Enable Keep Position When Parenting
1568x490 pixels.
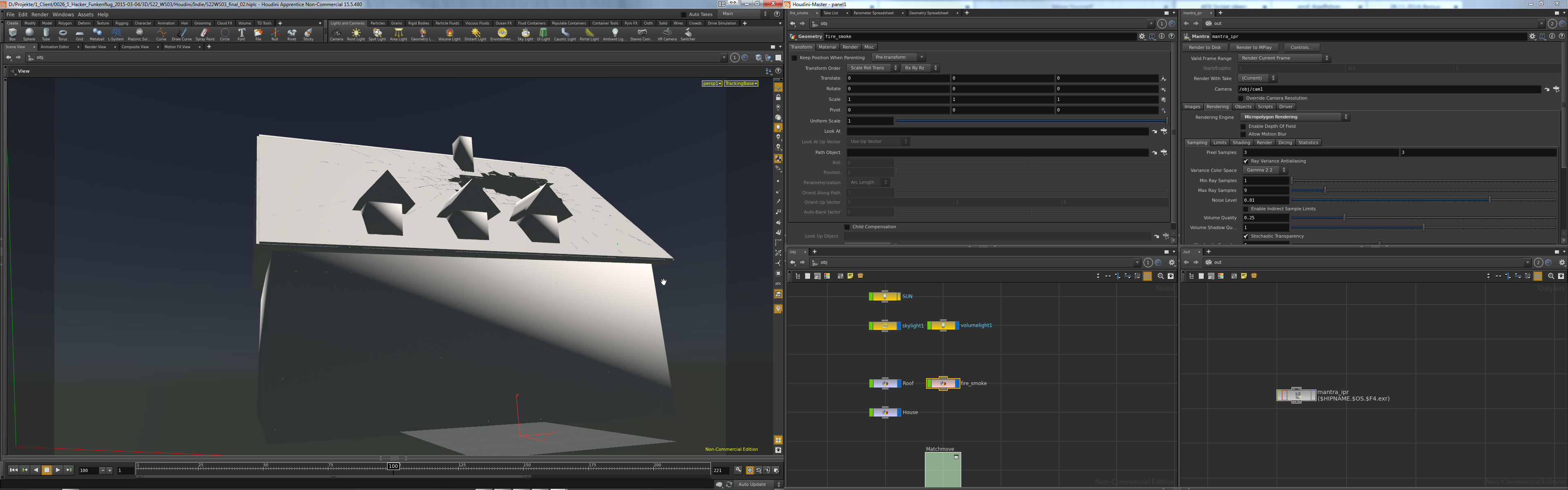coord(794,58)
